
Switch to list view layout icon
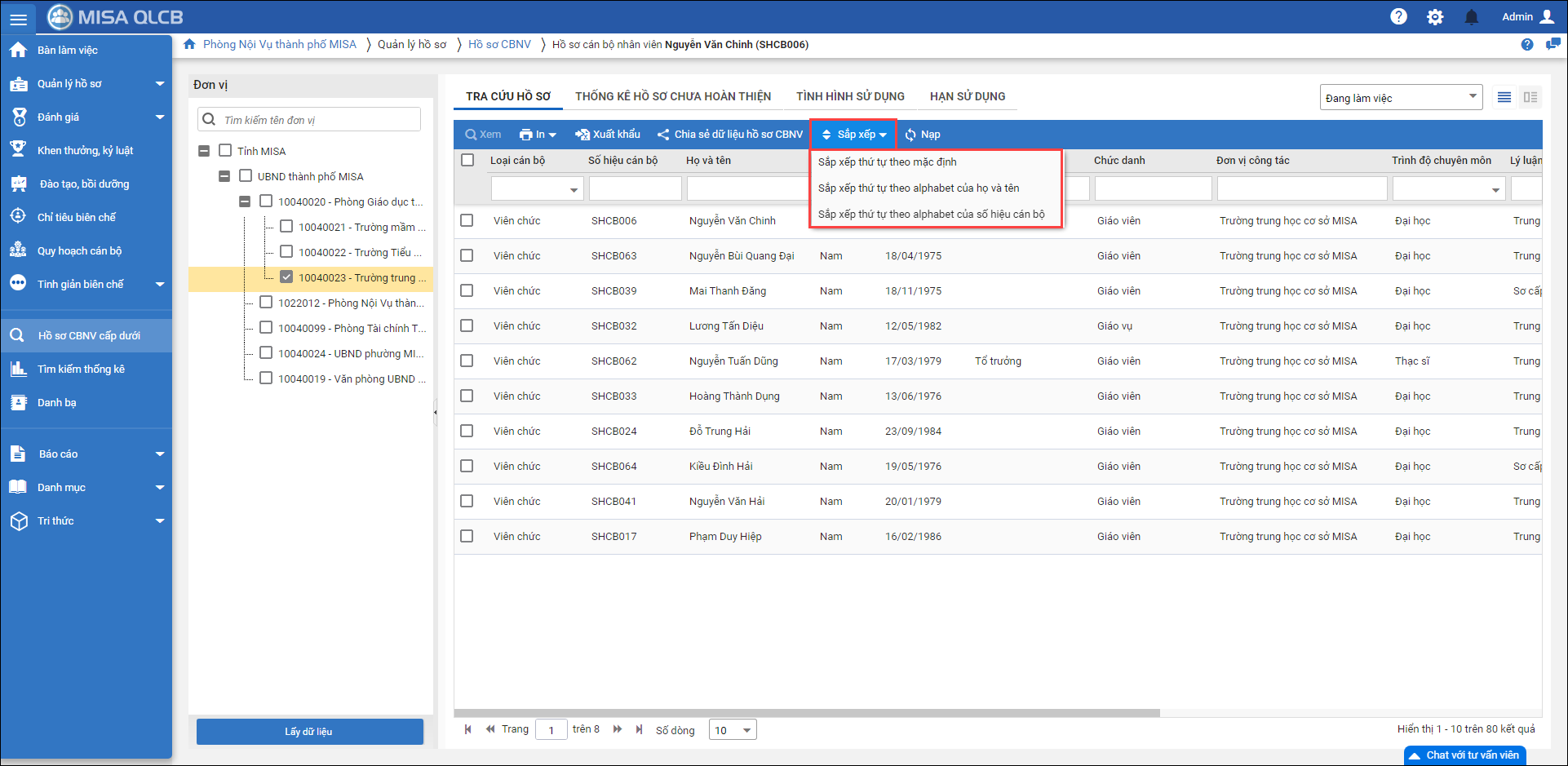coord(1504,98)
